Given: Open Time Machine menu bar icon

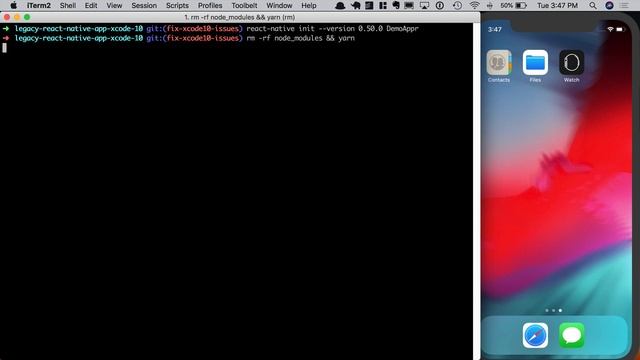Looking at the screenshot, I should (457, 5).
